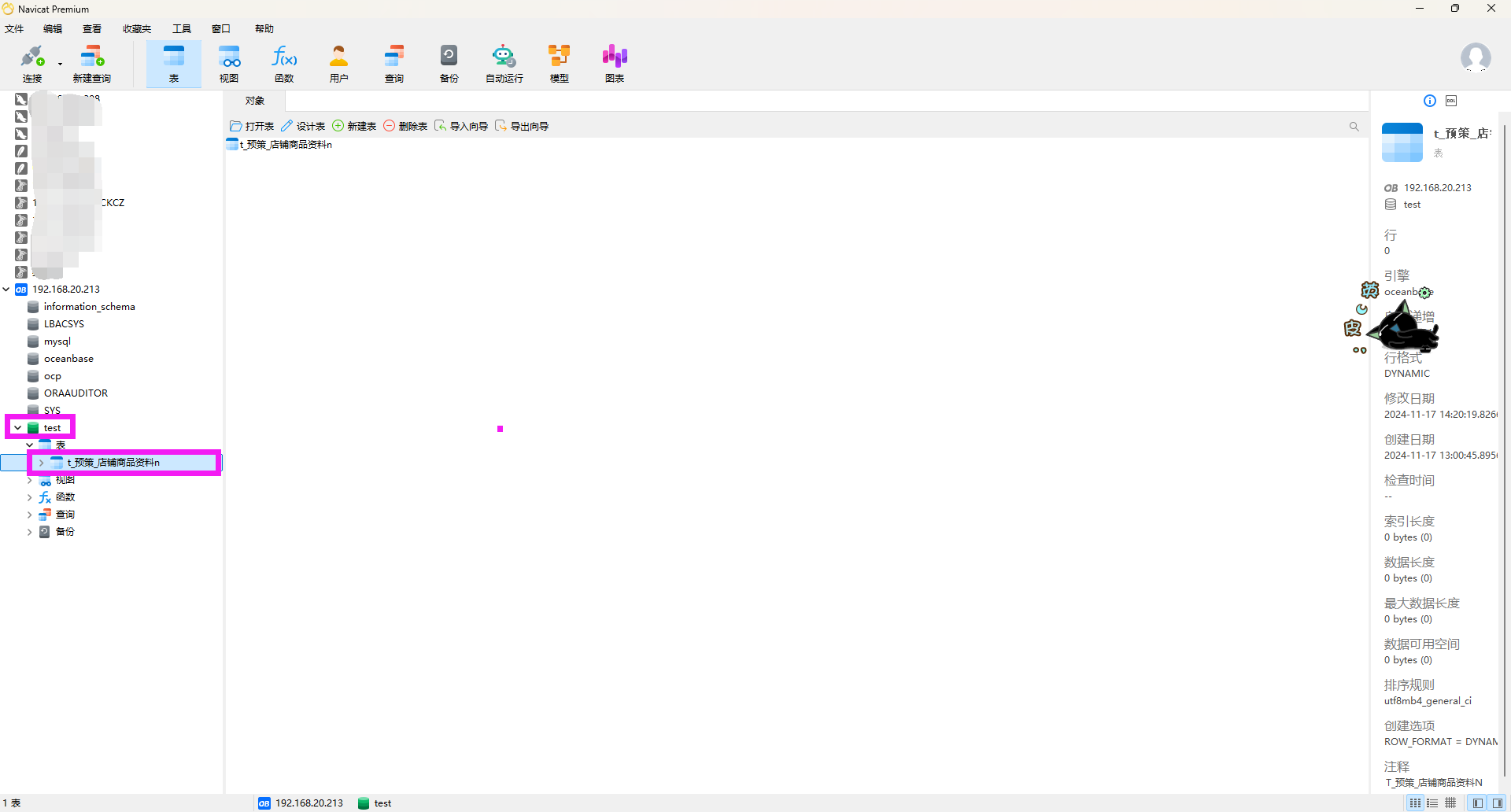
Task: Open the 连接 dropdown arrow
Action: [60, 65]
